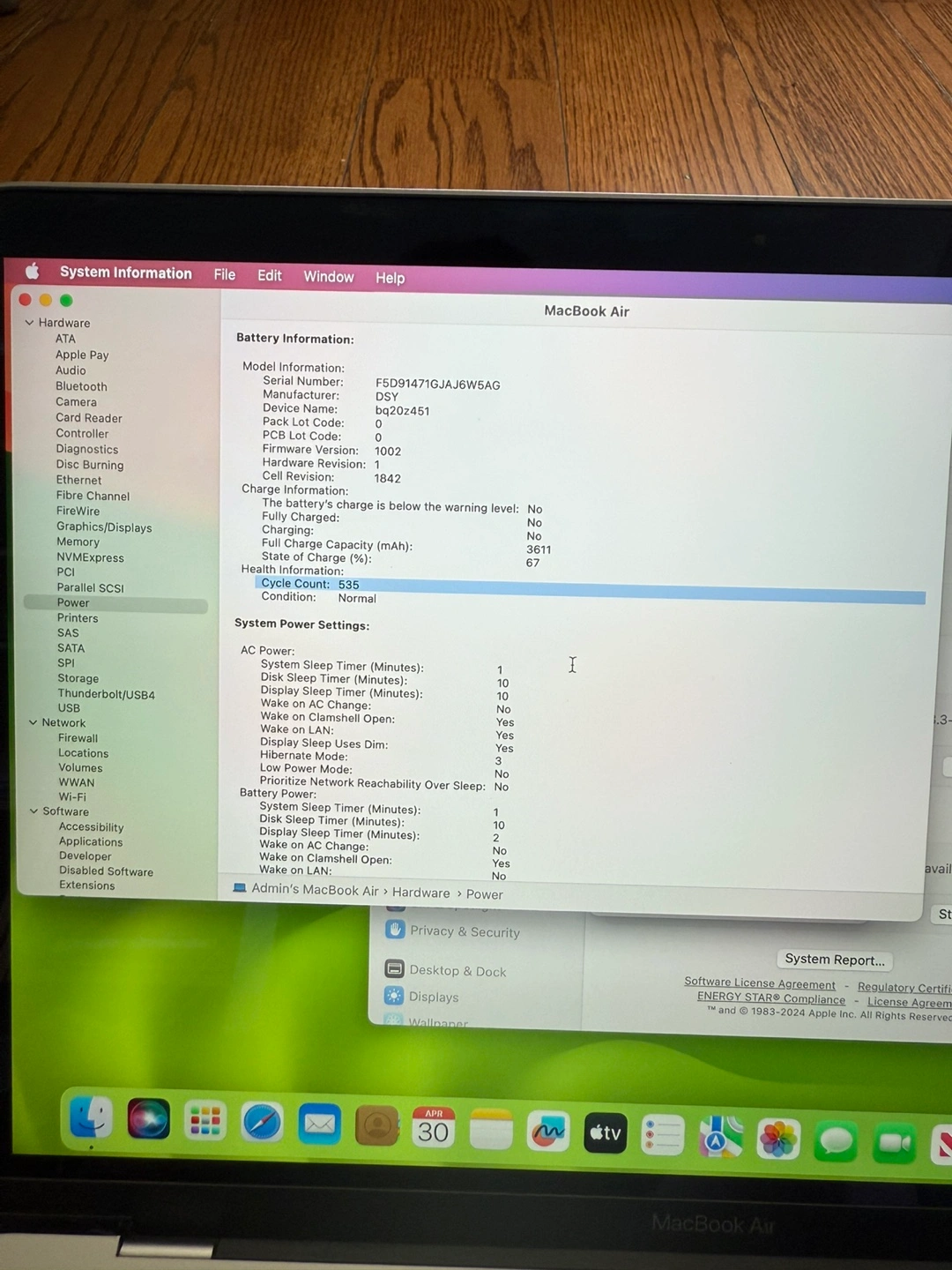
Task: Open the Reminders app icon
Action: pos(663,1135)
